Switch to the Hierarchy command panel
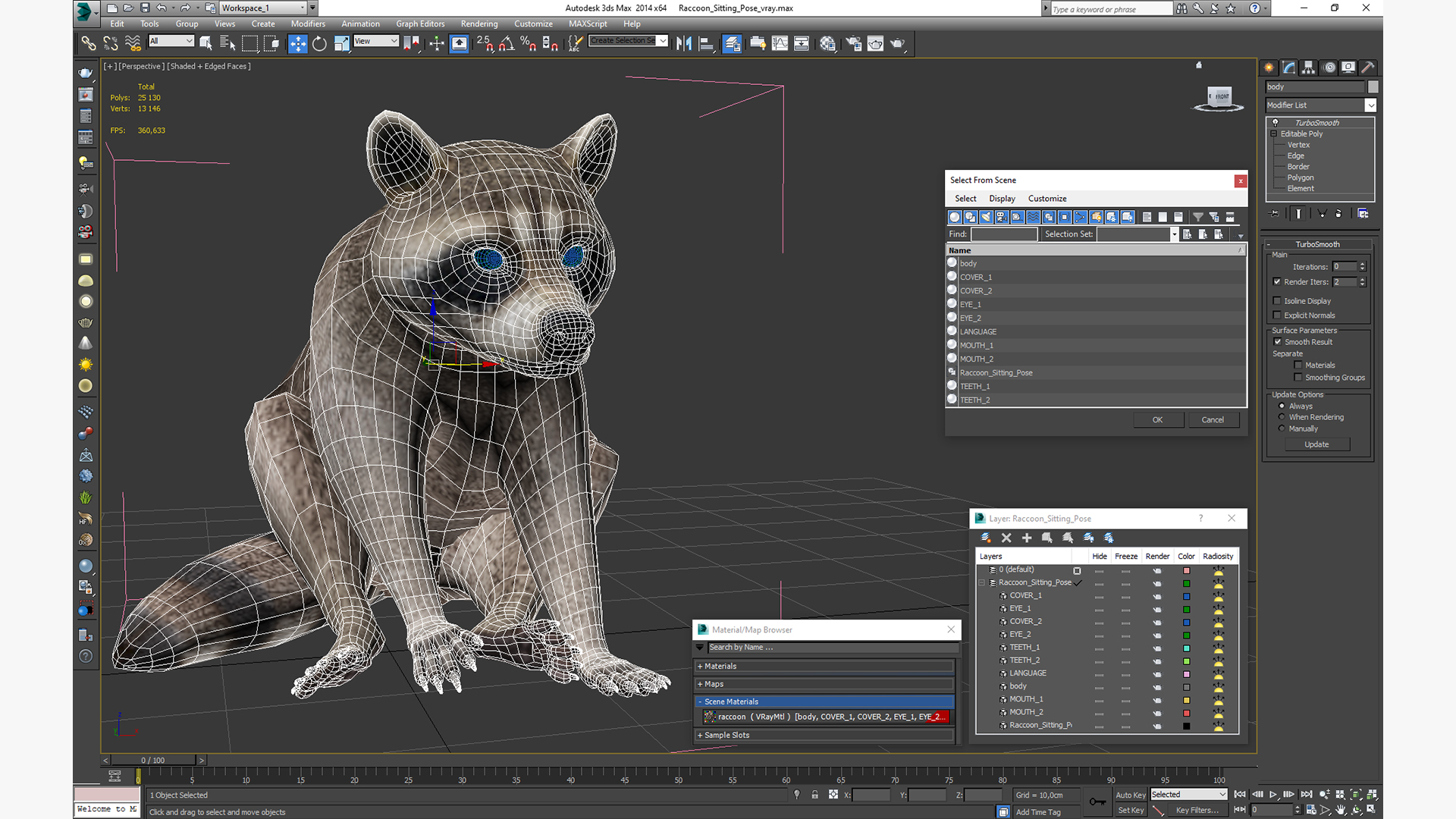The image size is (1456, 819). pos(1308,67)
